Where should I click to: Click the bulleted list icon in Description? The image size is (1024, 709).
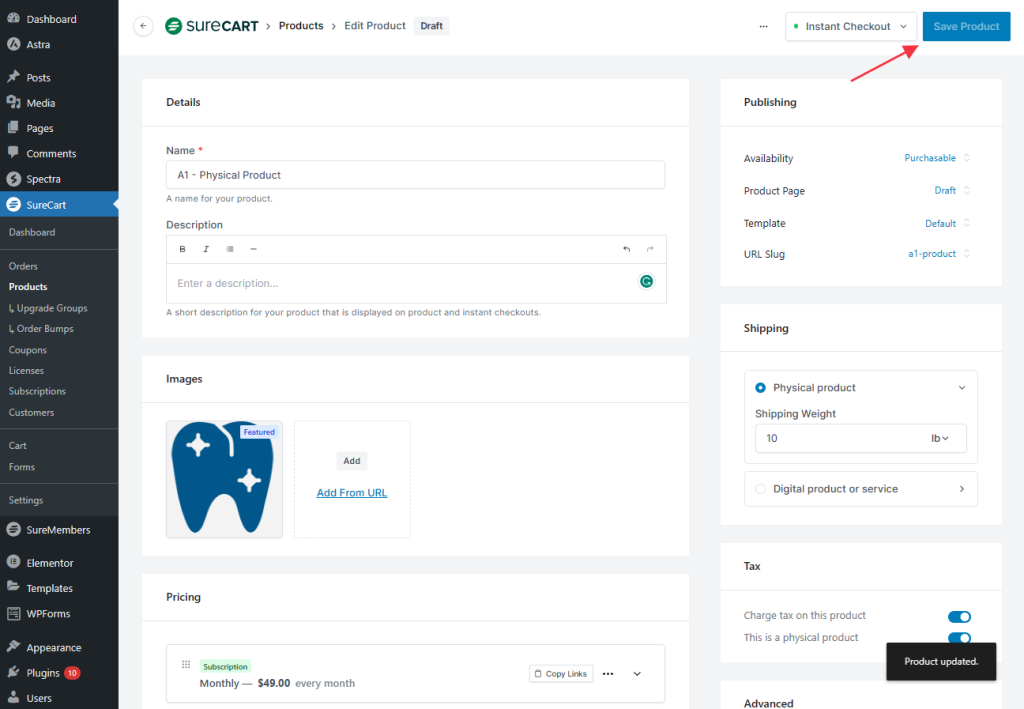[x=230, y=249]
